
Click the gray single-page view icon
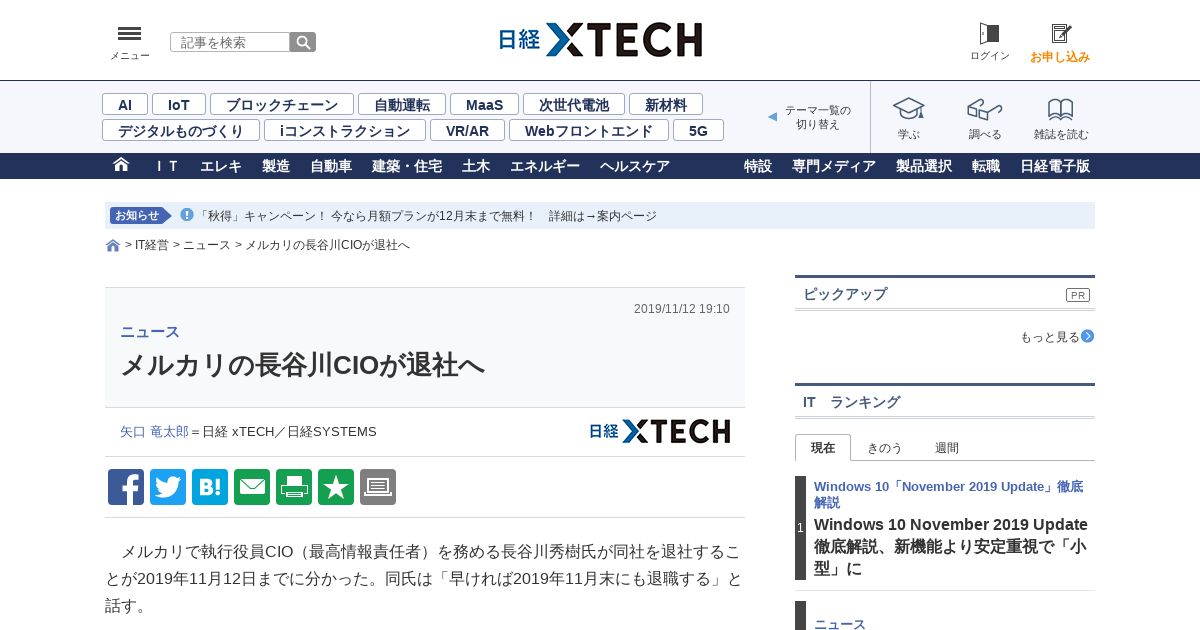click(x=378, y=487)
